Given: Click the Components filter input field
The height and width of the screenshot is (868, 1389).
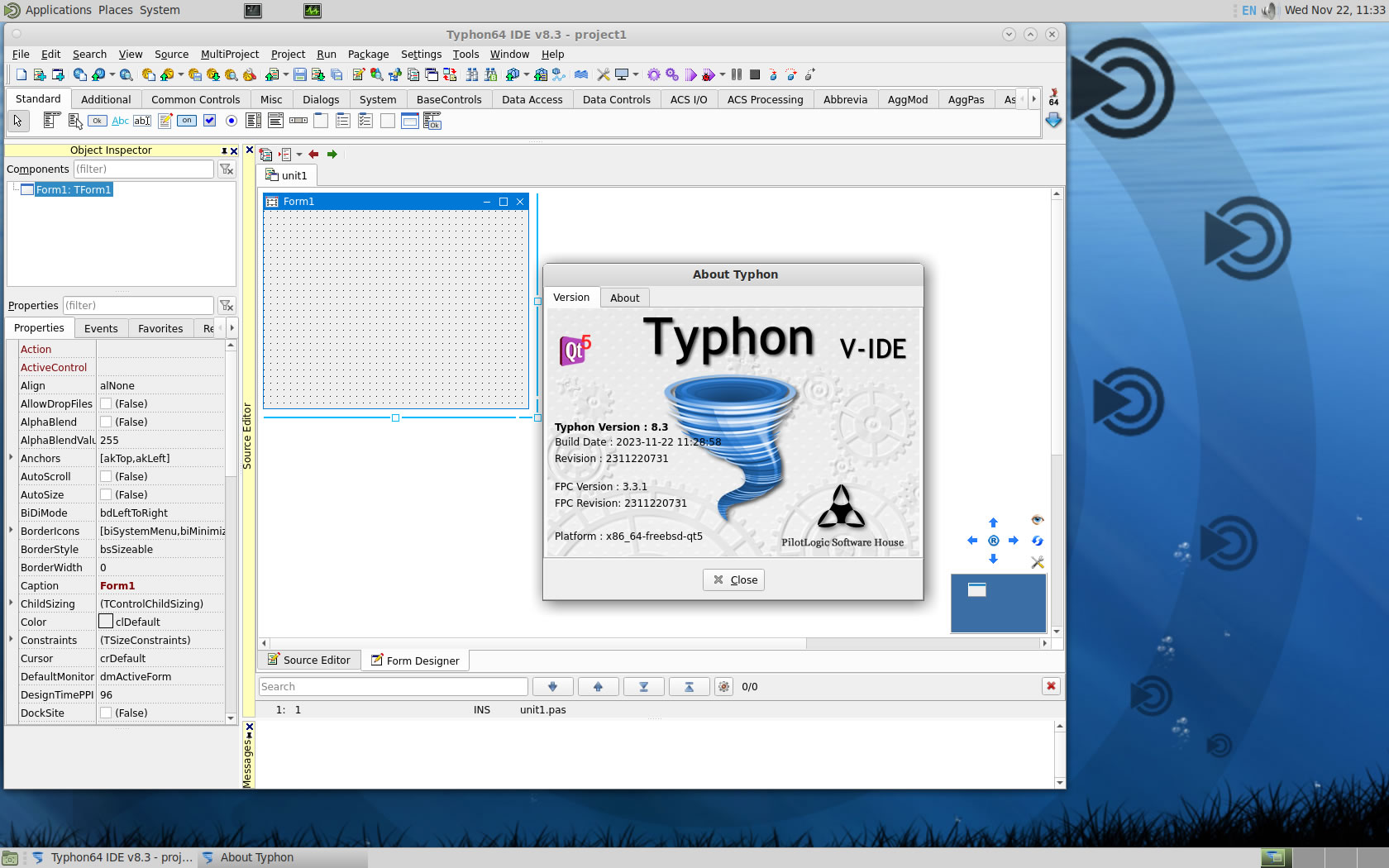Looking at the screenshot, I should tap(143, 169).
